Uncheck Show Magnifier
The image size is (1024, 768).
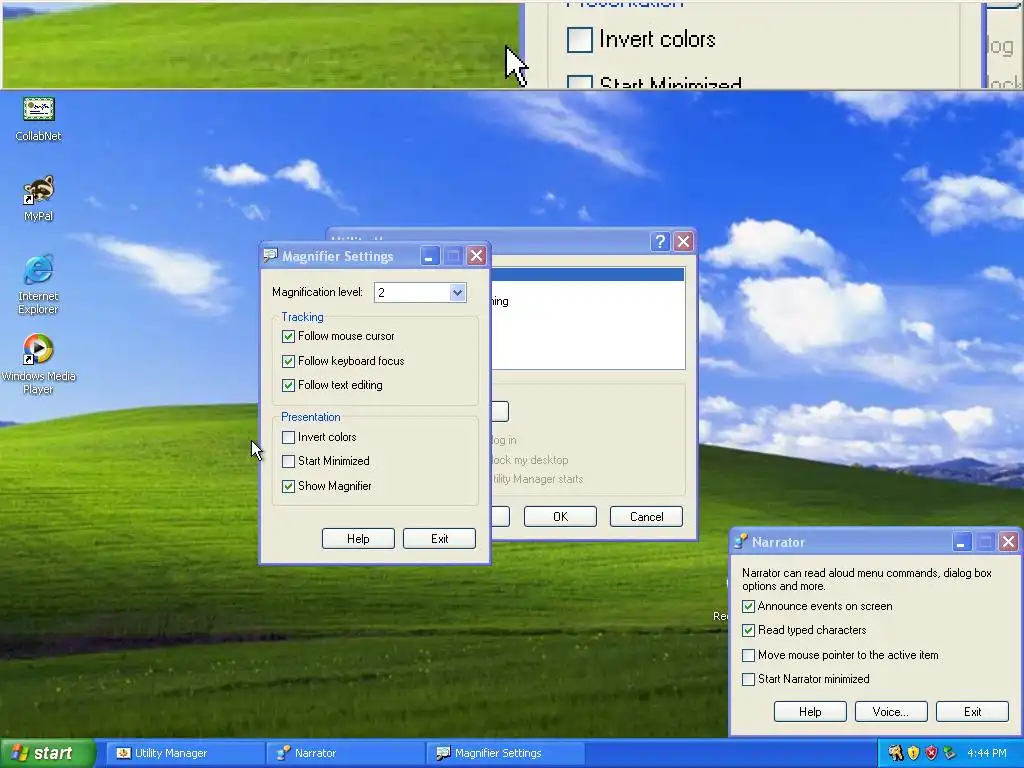click(x=288, y=487)
